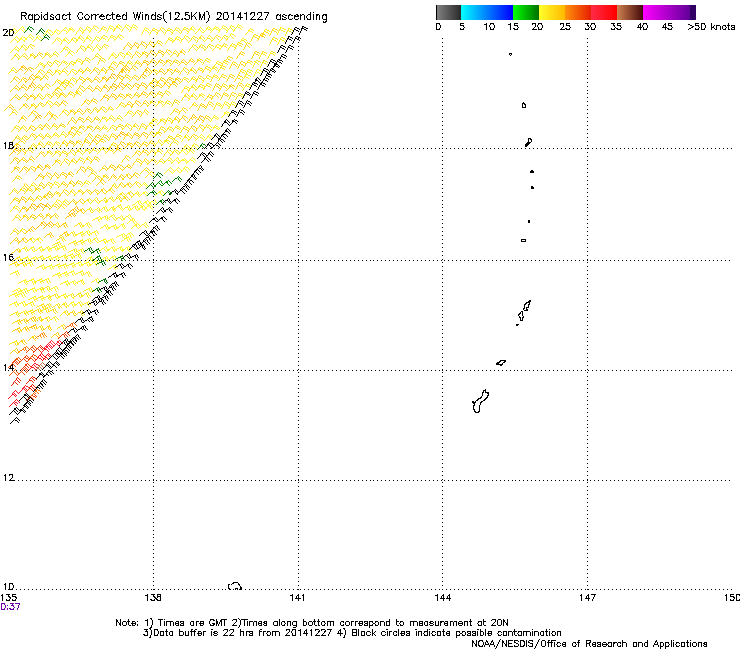Click the longitude label '141'
The height and width of the screenshot is (650, 740).
point(297,598)
